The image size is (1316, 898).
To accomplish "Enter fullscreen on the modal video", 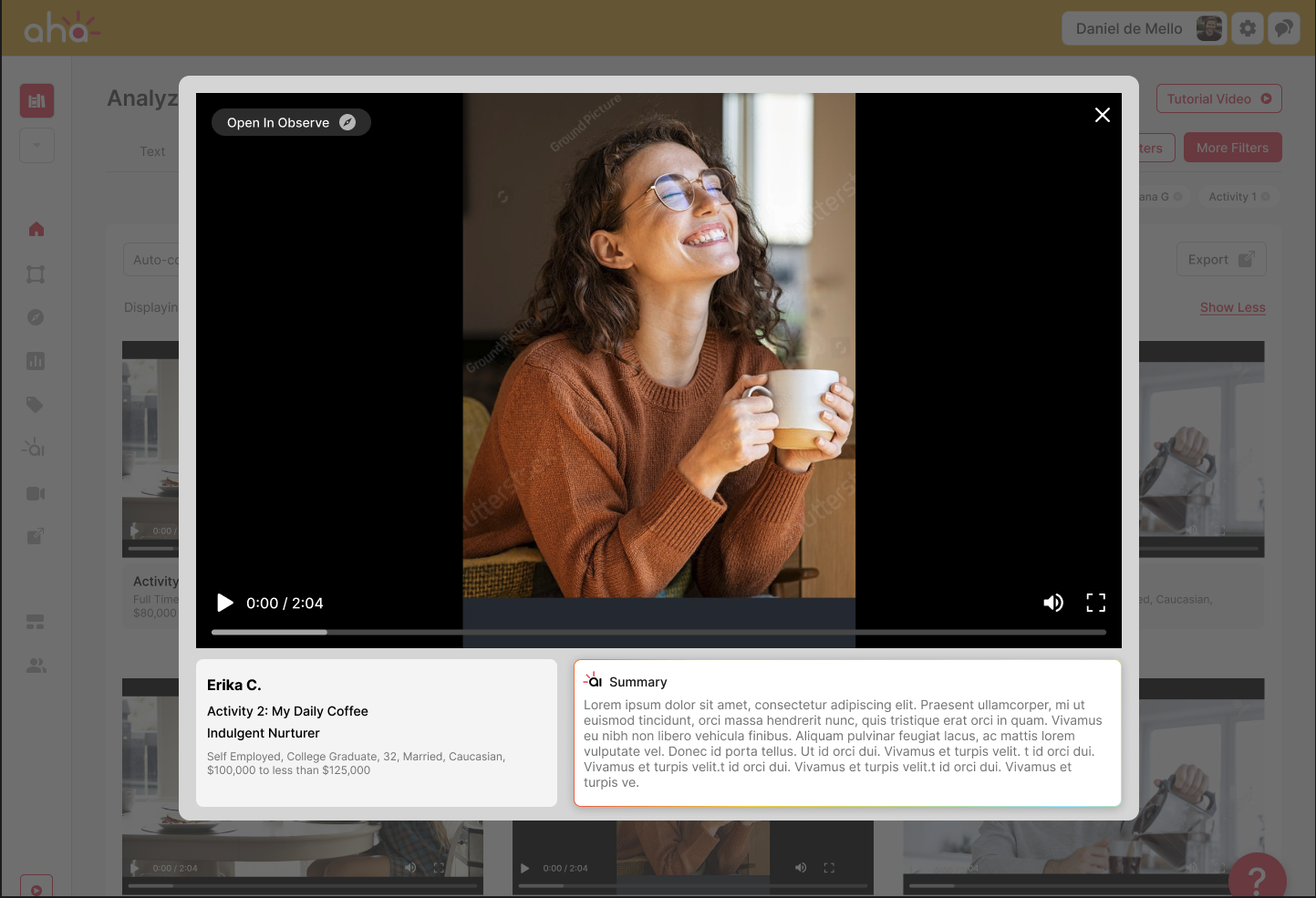I will 1096,603.
